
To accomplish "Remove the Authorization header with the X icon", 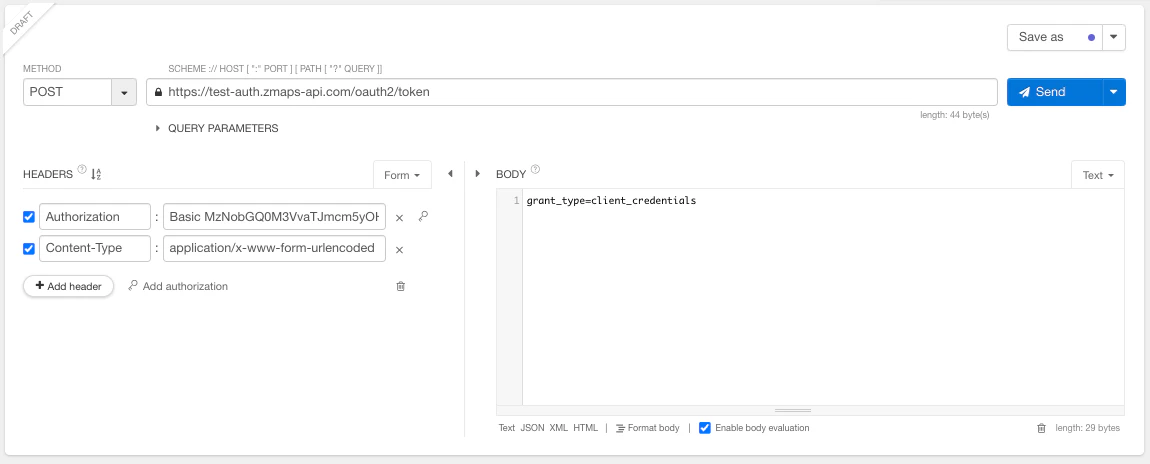I will pyautogui.click(x=400, y=218).
